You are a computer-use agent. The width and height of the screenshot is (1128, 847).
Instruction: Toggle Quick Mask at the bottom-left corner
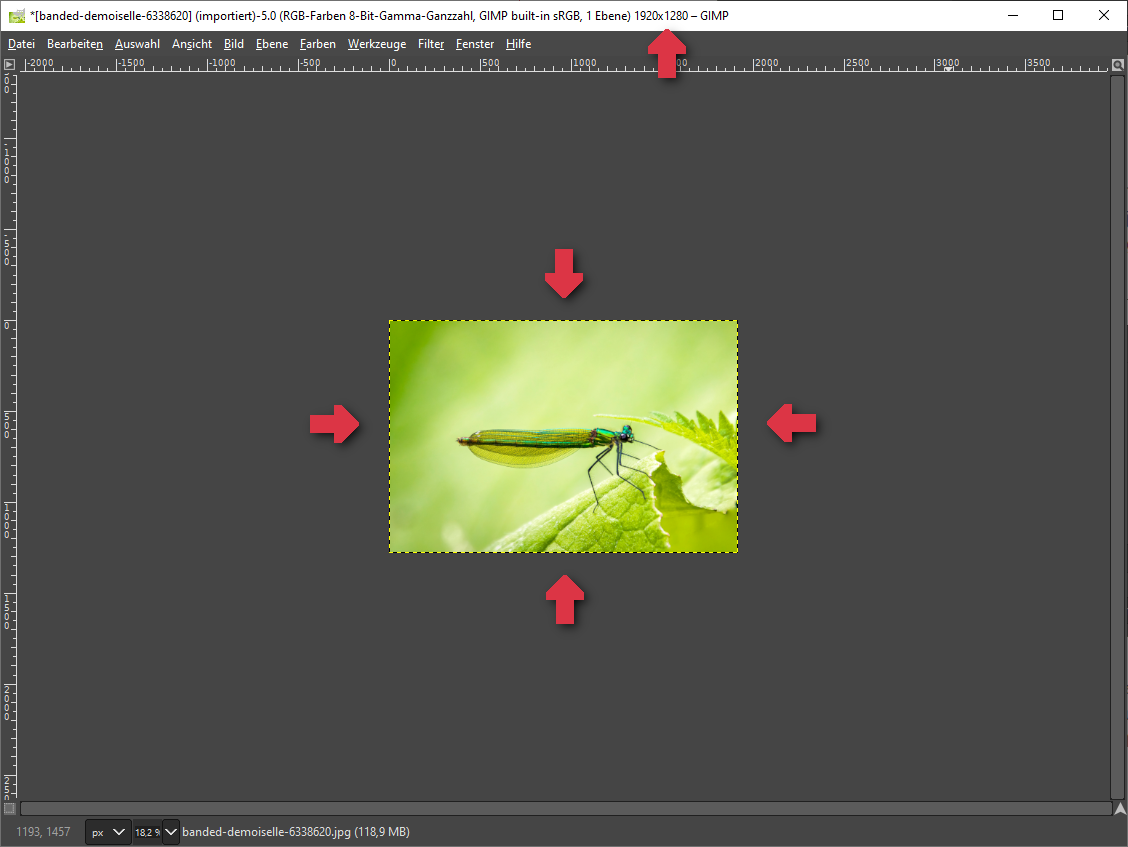pos(9,808)
